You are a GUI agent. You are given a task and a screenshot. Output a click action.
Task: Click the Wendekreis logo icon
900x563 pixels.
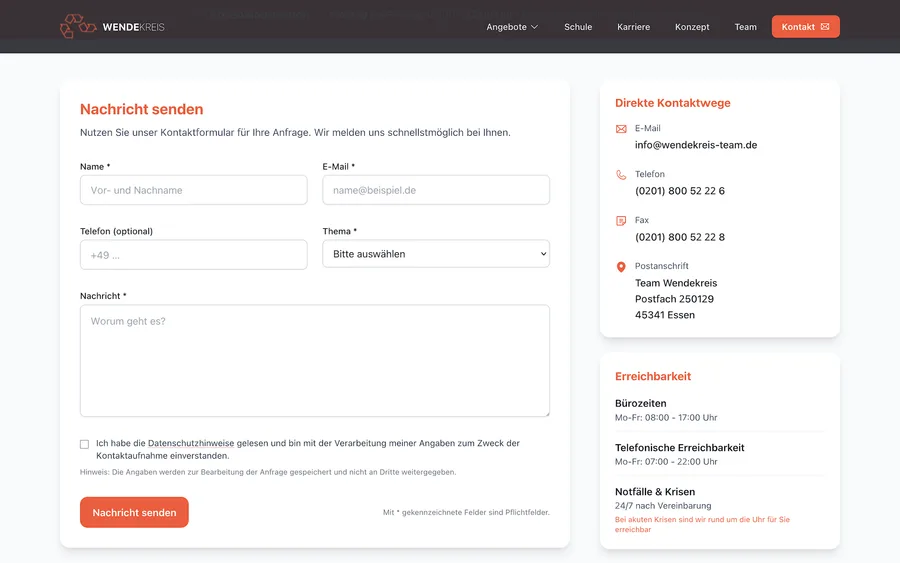coord(78,26)
